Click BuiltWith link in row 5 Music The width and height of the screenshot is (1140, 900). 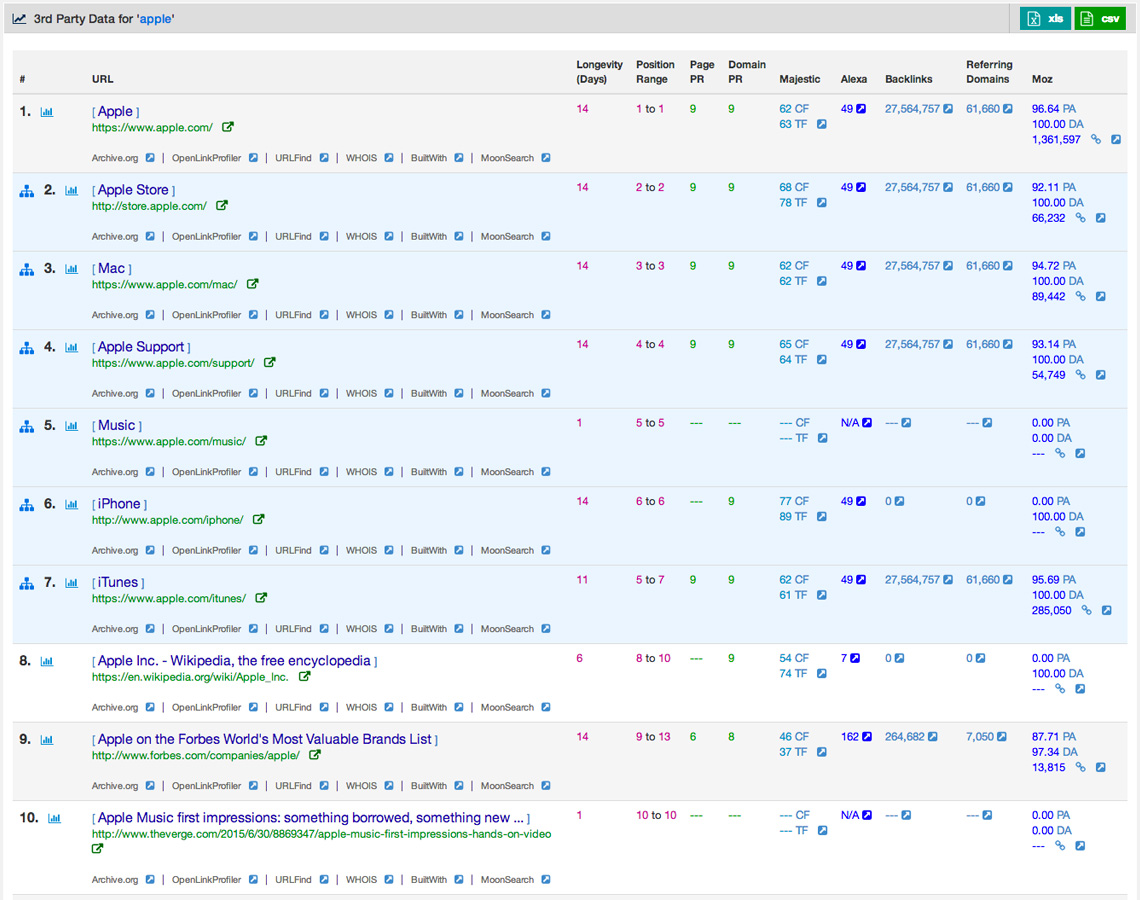pyautogui.click(x=429, y=472)
